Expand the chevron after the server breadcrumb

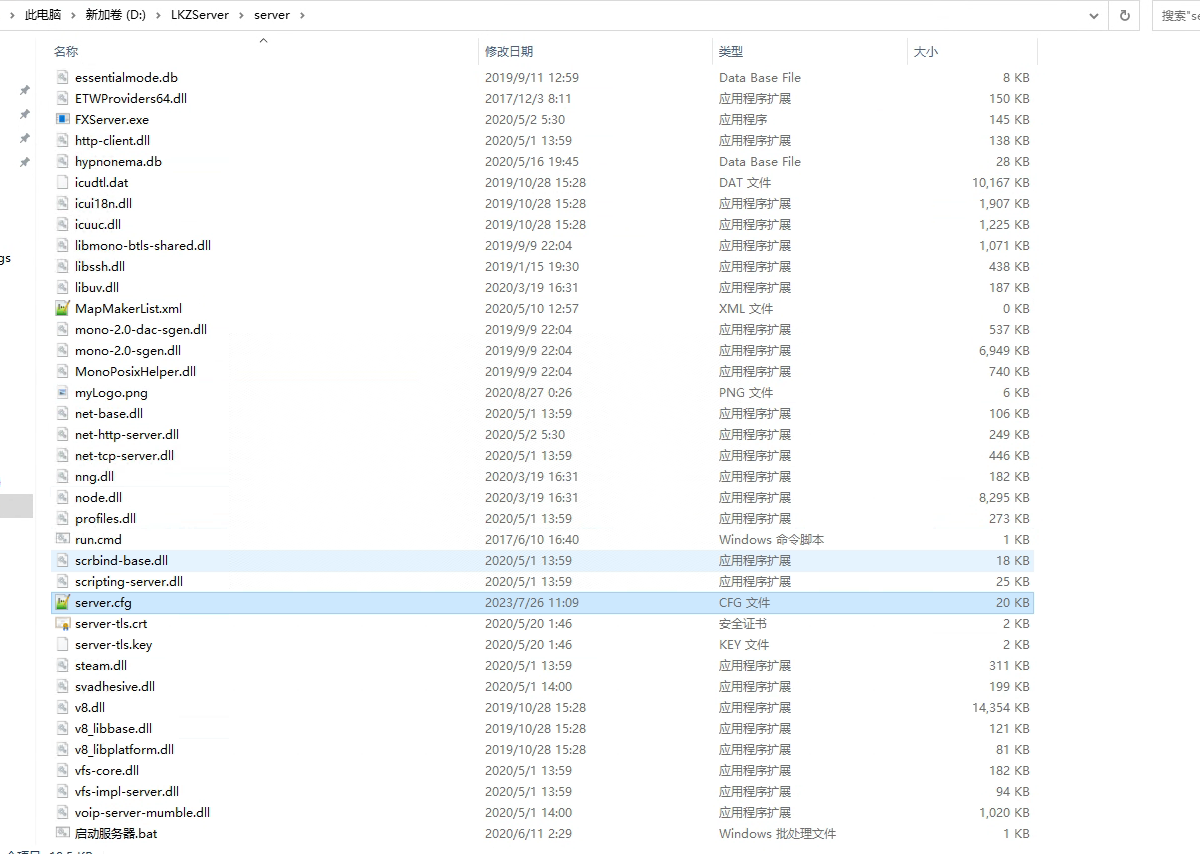pyautogui.click(x=302, y=15)
